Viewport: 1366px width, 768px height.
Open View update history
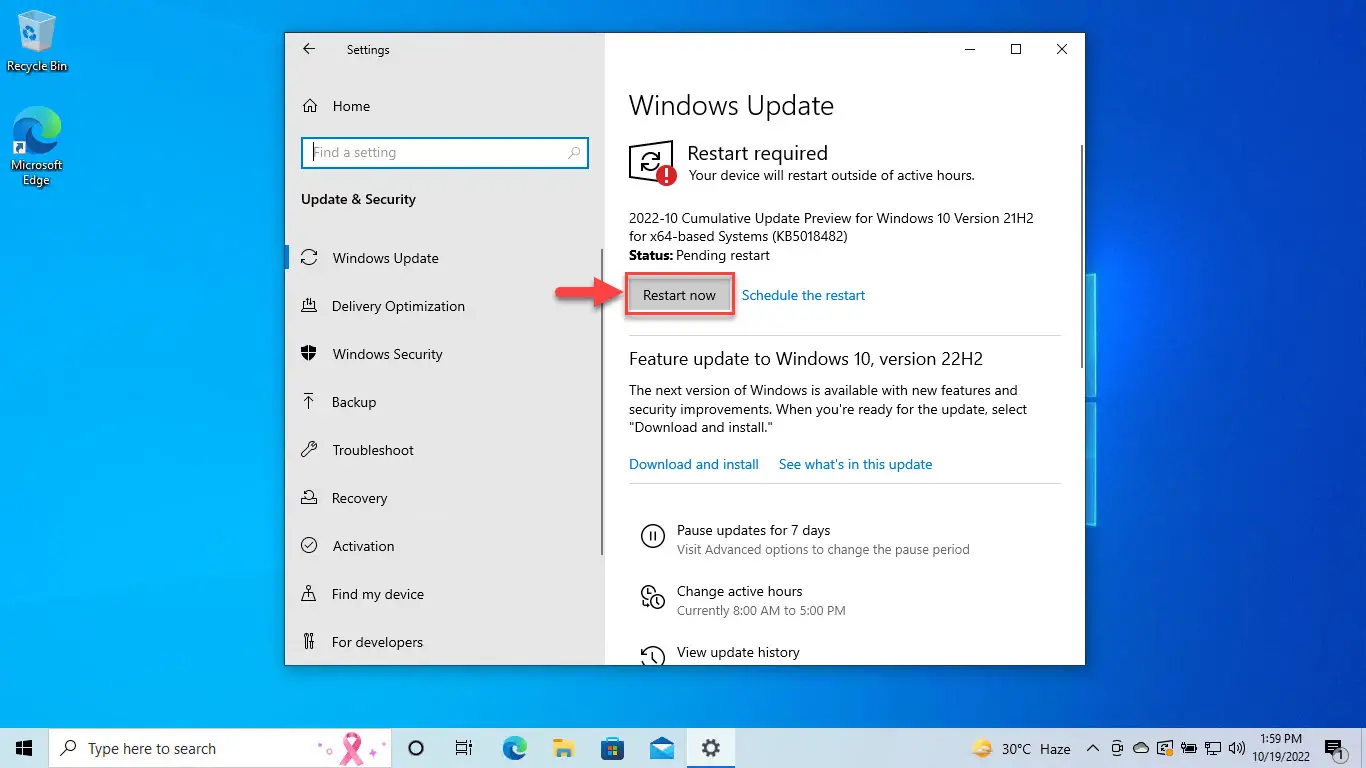coord(738,652)
